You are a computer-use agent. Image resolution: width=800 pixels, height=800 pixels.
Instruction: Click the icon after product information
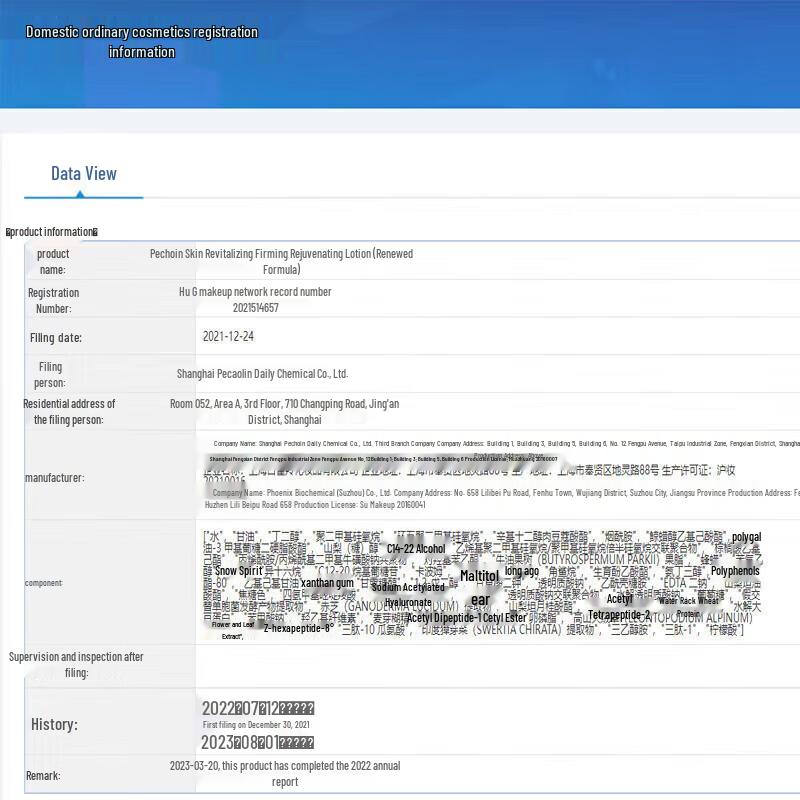(95, 232)
